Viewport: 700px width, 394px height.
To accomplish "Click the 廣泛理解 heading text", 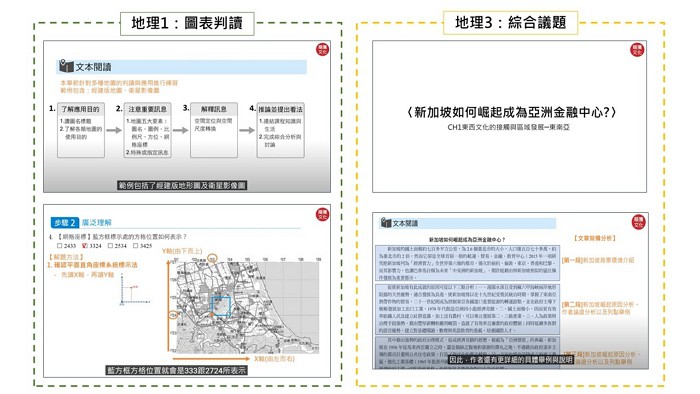I will tap(96, 222).
